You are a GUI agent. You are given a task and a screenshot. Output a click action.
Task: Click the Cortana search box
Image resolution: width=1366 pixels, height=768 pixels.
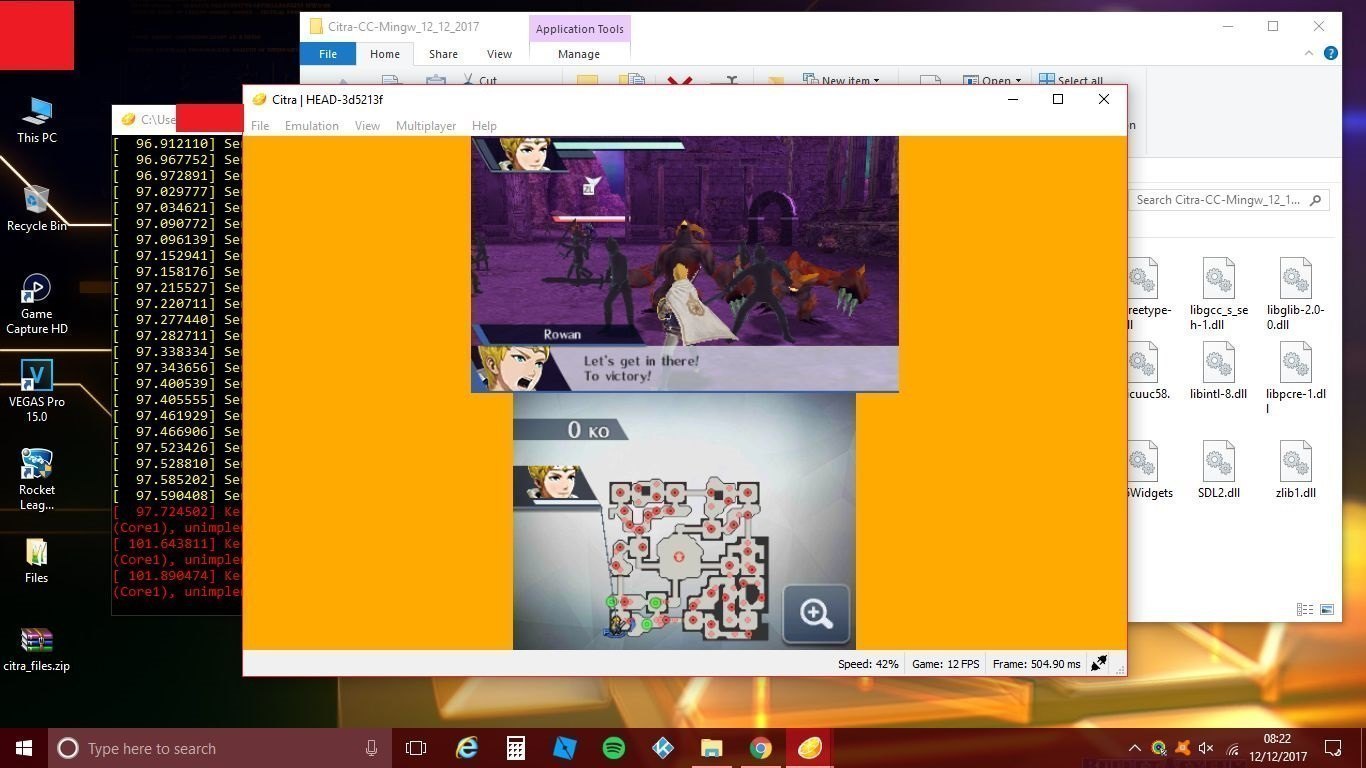[220, 748]
